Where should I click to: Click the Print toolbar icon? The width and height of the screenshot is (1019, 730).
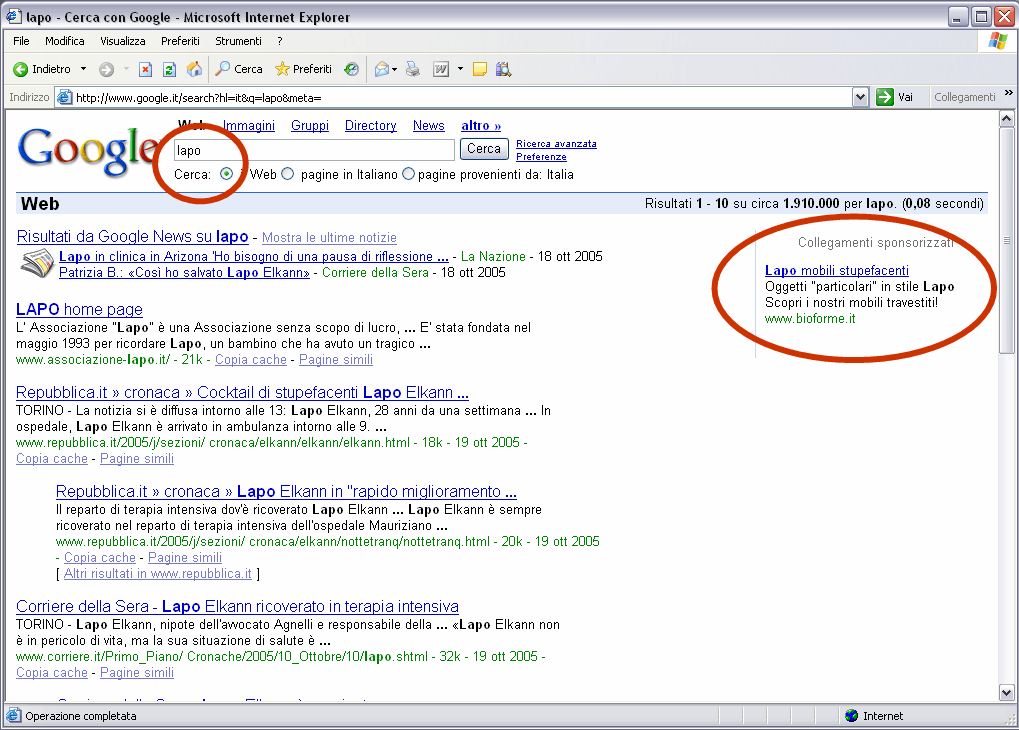pyautogui.click(x=413, y=69)
